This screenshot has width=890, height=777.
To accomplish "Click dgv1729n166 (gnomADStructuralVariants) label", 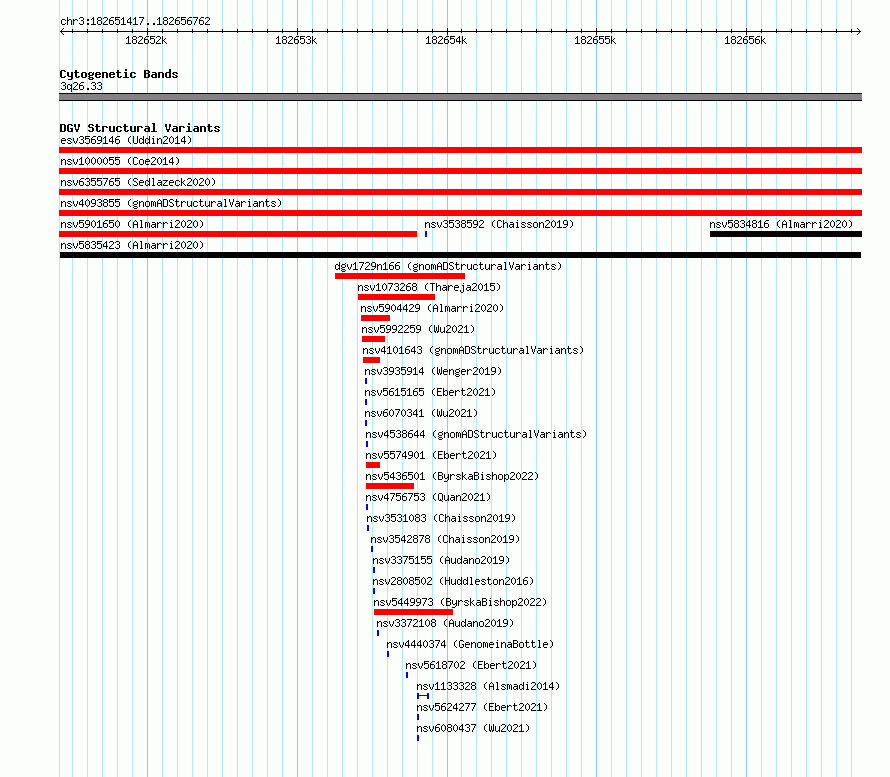I will tap(448, 266).
